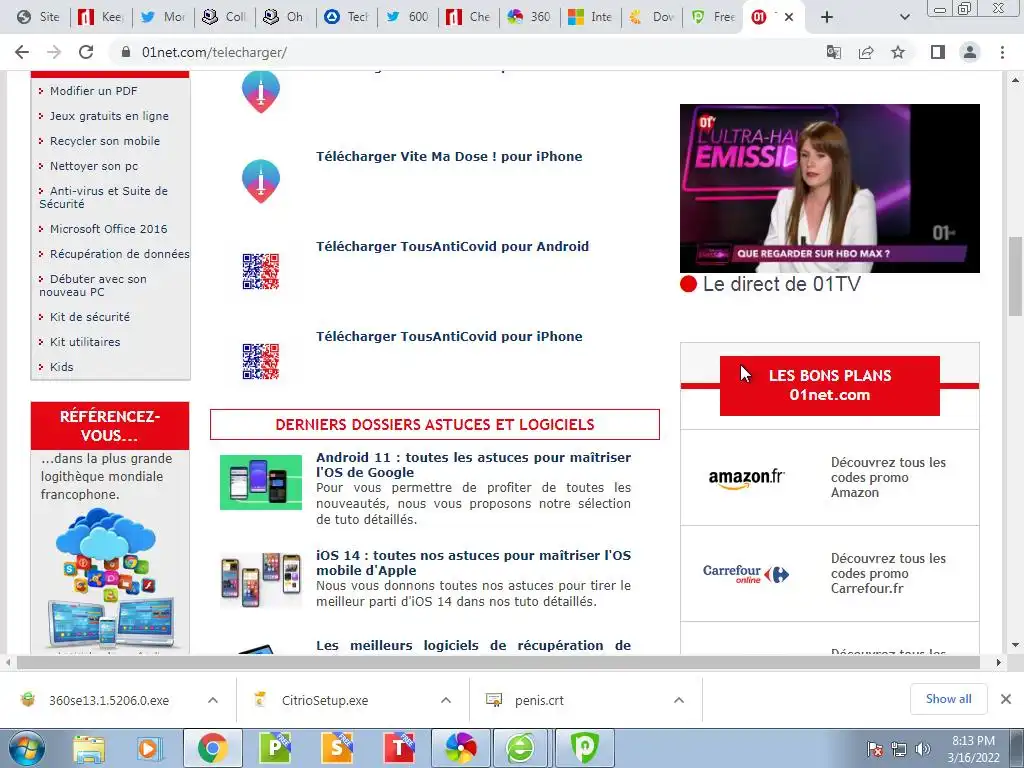This screenshot has height=768, width=1024.
Task: Open Windows Explorer from taskbar
Action: [89, 748]
